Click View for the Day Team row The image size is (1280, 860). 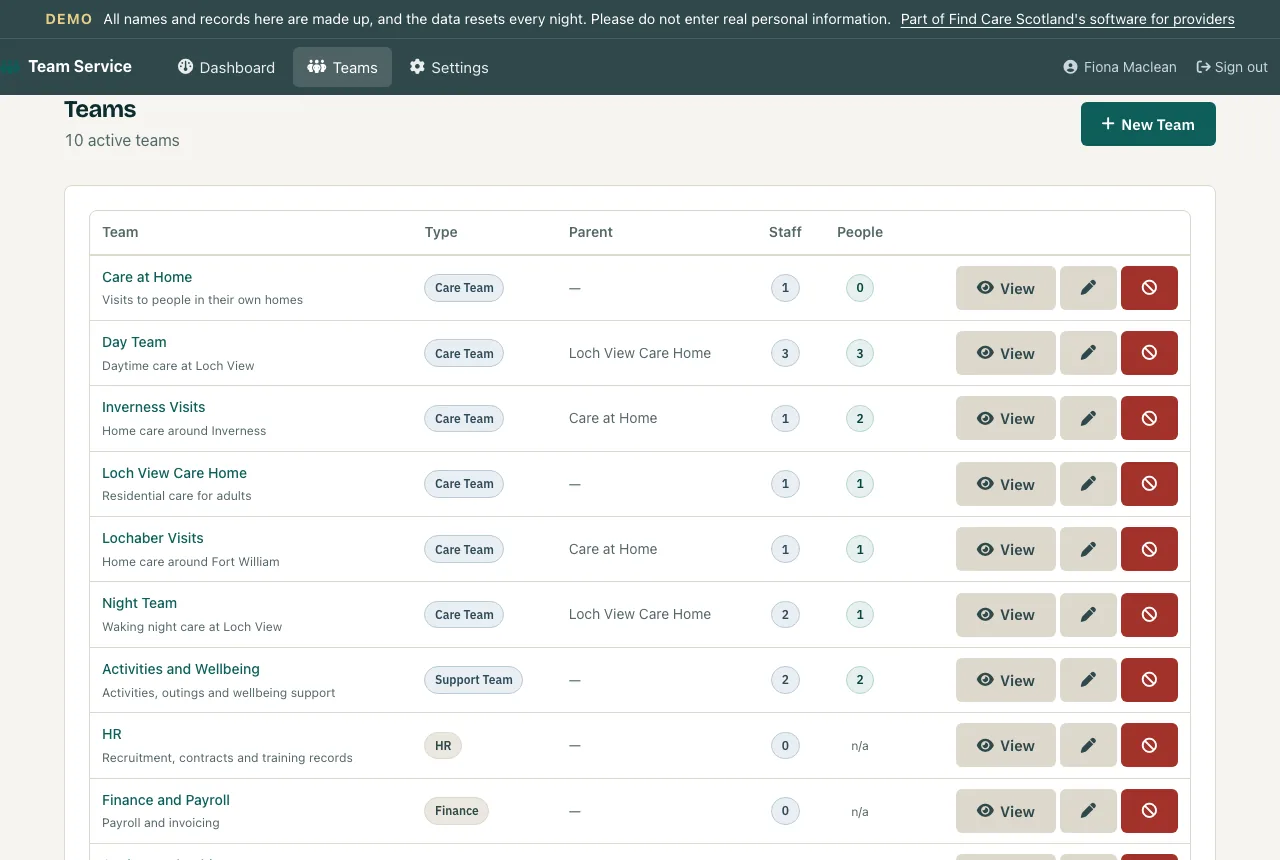click(x=1006, y=353)
